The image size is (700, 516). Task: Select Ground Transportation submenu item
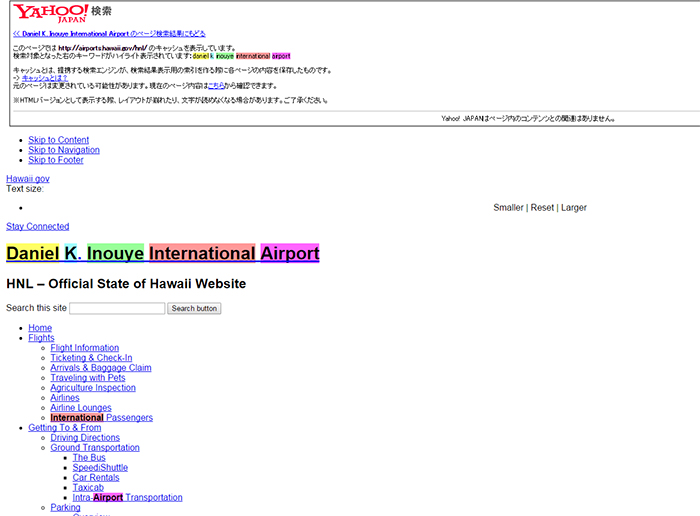[x=95, y=448]
